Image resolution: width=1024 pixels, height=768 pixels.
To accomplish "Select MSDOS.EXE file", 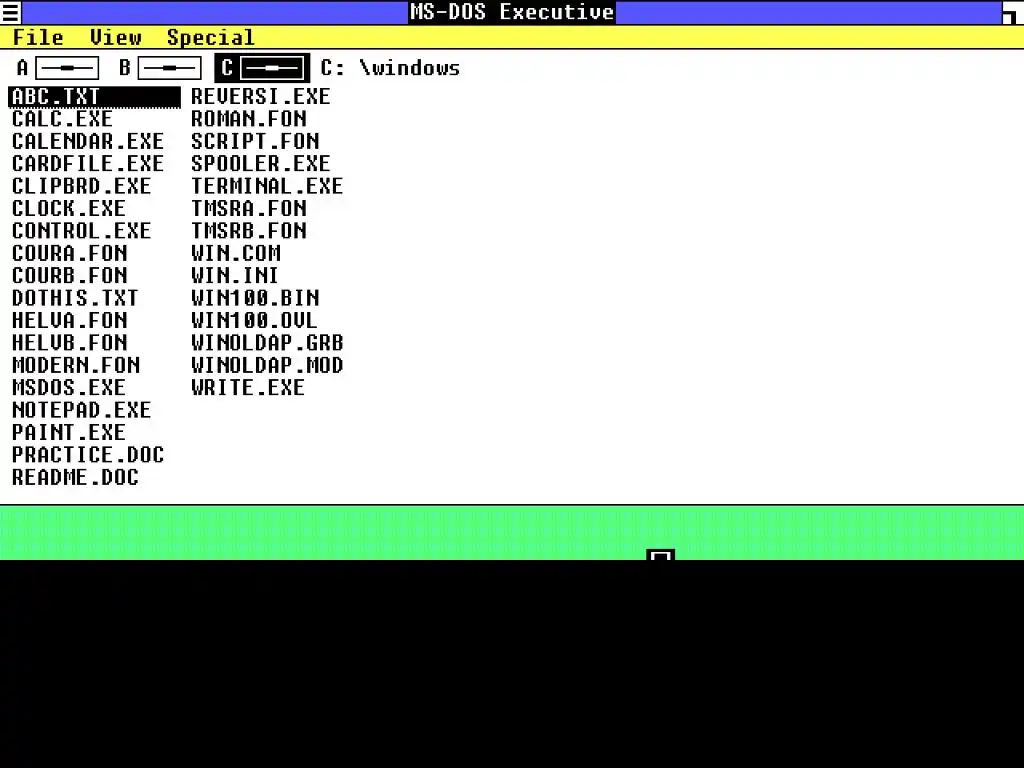I will (x=69, y=387).
